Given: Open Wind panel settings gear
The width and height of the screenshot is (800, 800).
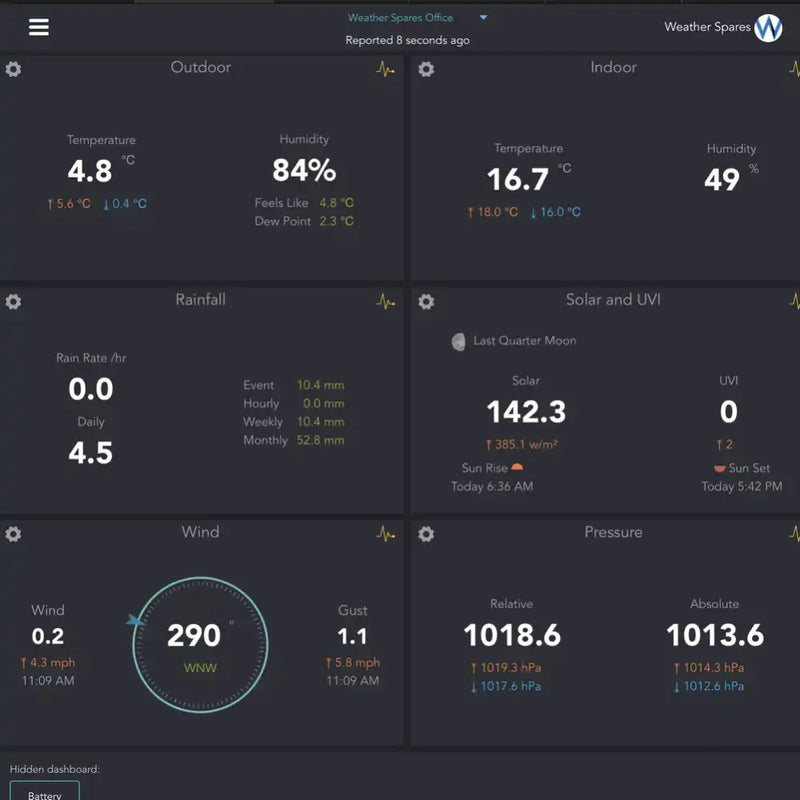Looking at the screenshot, I should click(14, 534).
